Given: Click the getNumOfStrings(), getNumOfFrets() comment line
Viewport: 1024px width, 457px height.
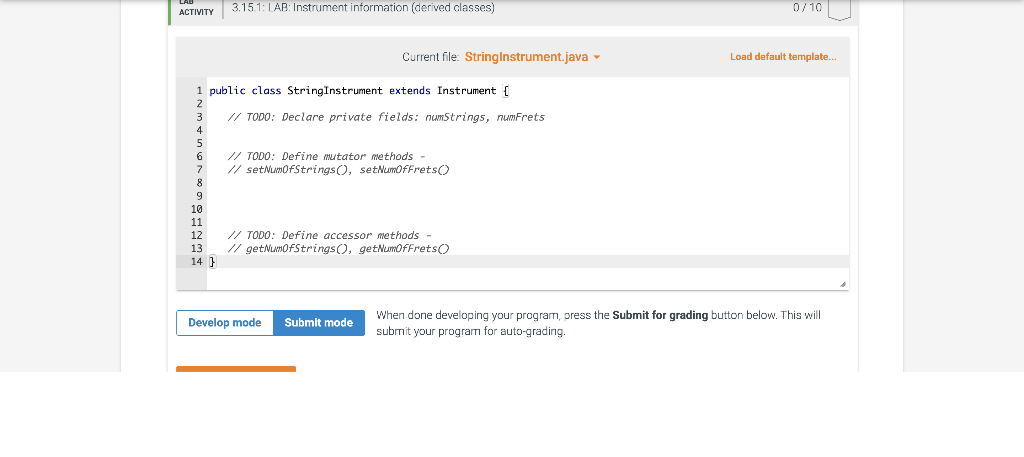Looking at the screenshot, I should pyautogui.click(x=338, y=249).
